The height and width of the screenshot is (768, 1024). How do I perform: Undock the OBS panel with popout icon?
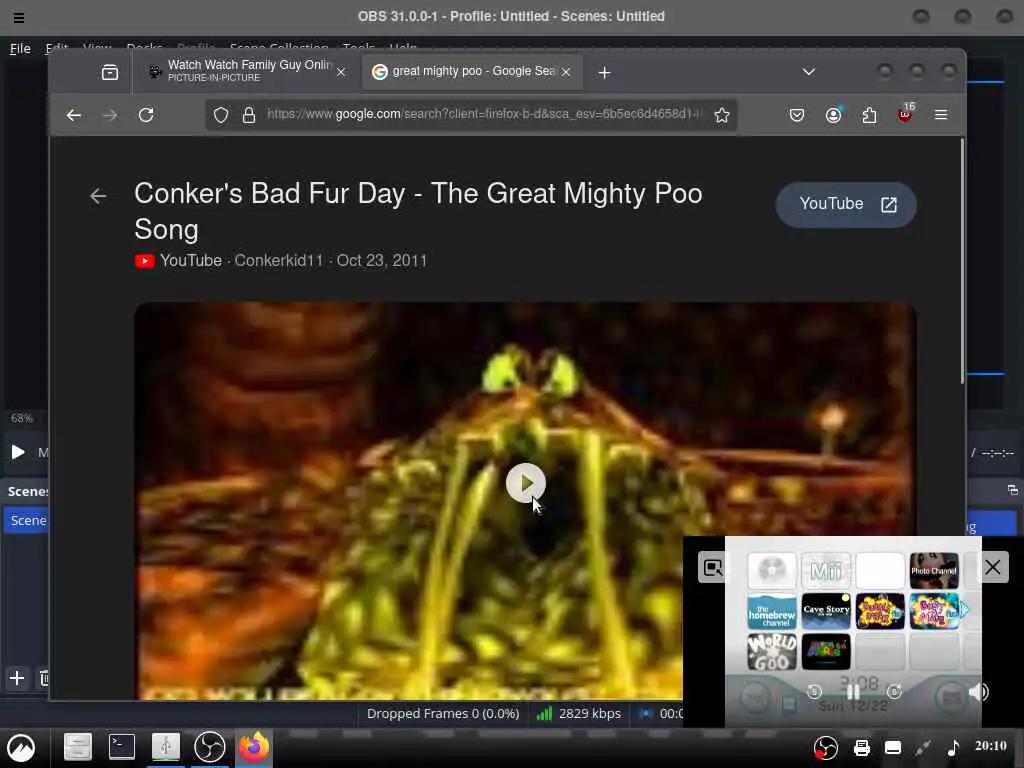[x=1012, y=490]
